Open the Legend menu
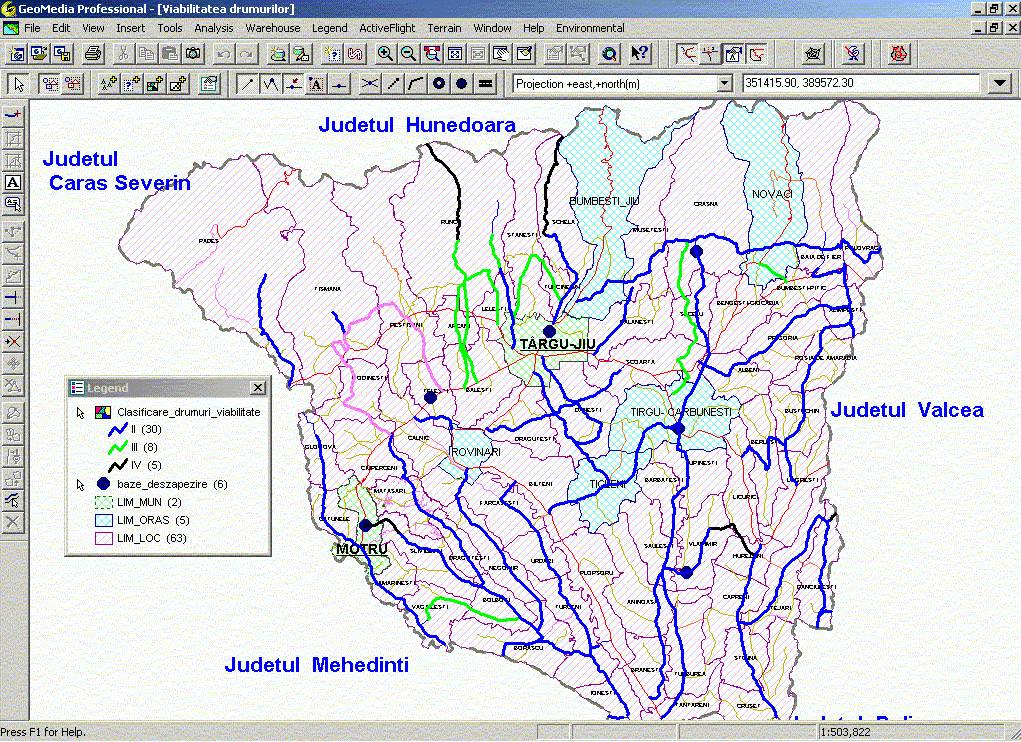Screen dimensions: 1021x742 [329, 28]
